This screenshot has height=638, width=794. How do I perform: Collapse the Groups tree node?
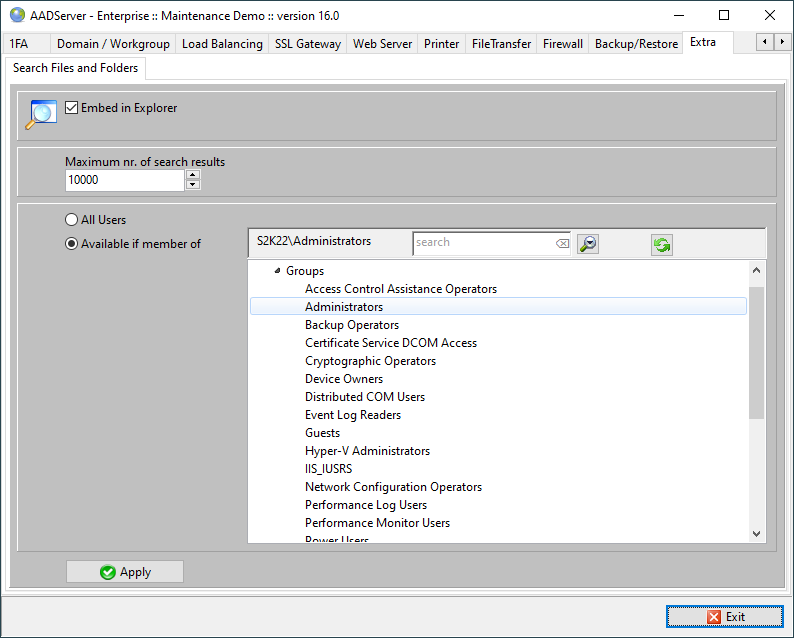coord(277,271)
